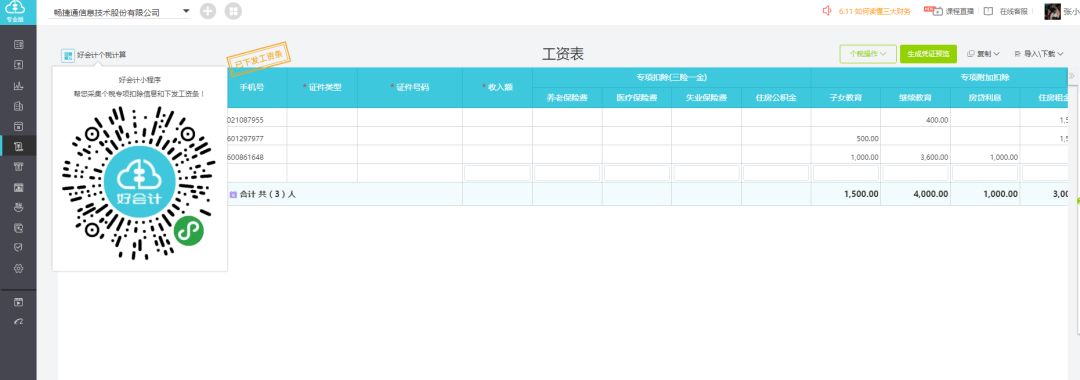Click the green mini-program badge on QR code
Viewport: 1080px width, 380px height.
click(188, 231)
